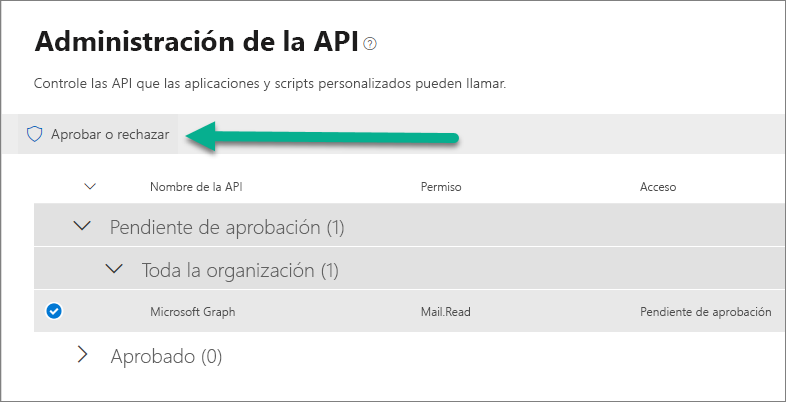Screen dimensions: 786x402
Task: Collapse the Toda la organización chevron
Action: [x=114, y=270]
